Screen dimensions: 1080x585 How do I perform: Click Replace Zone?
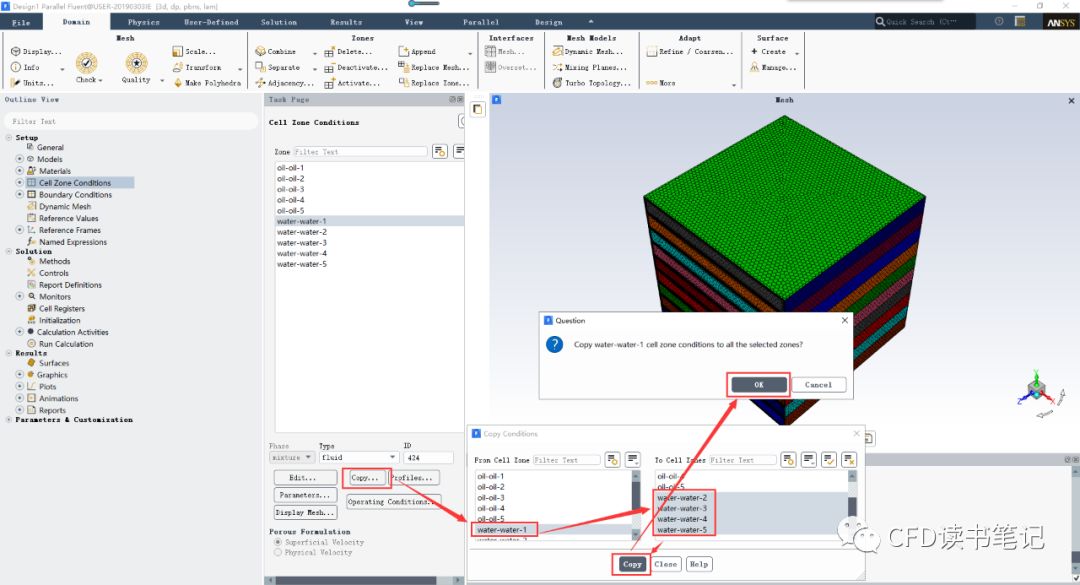[x=434, y=83]
